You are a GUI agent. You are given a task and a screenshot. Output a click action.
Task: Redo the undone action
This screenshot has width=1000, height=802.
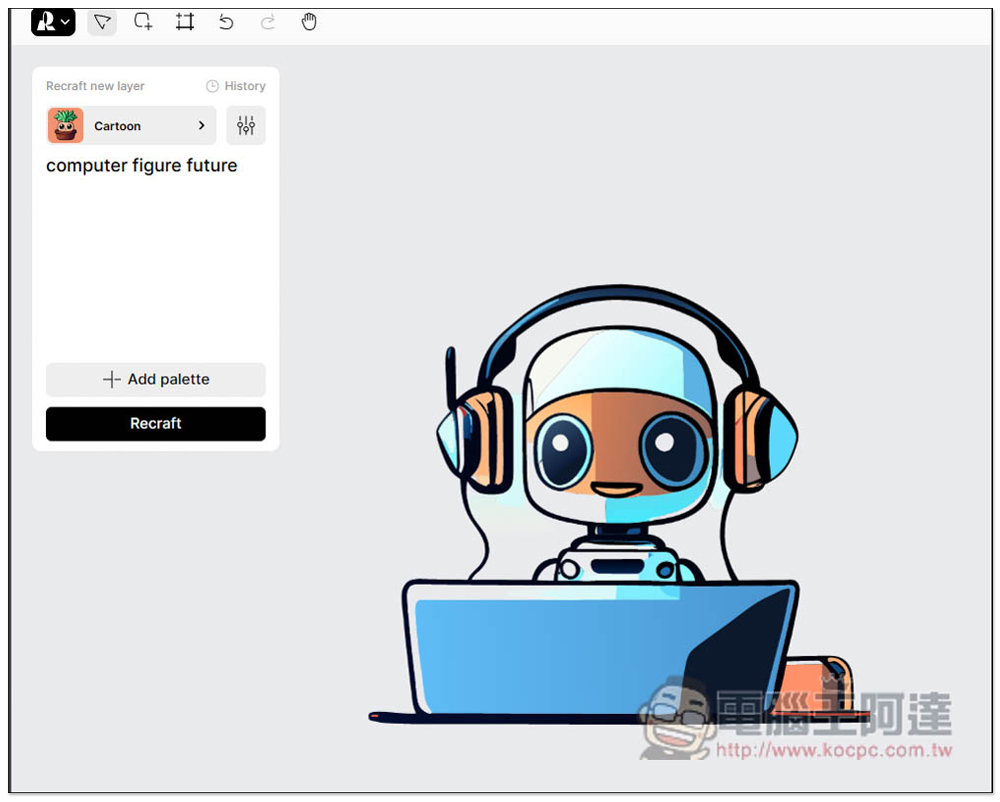pos(268,22)
